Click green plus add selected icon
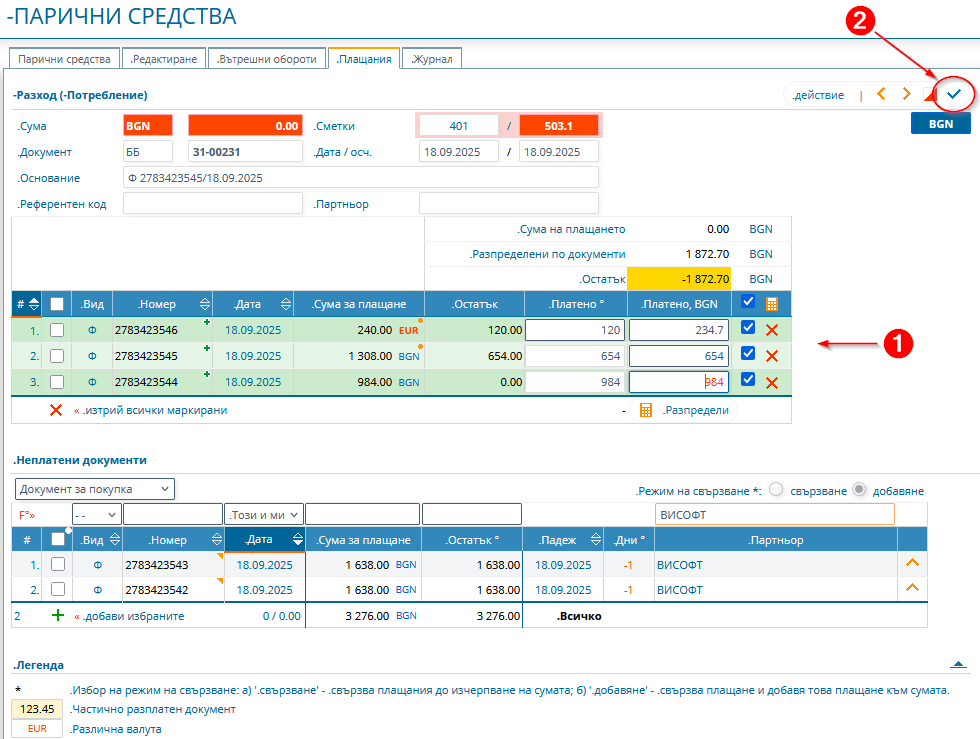This screenshot has height=739, width=980. [58, 616]
